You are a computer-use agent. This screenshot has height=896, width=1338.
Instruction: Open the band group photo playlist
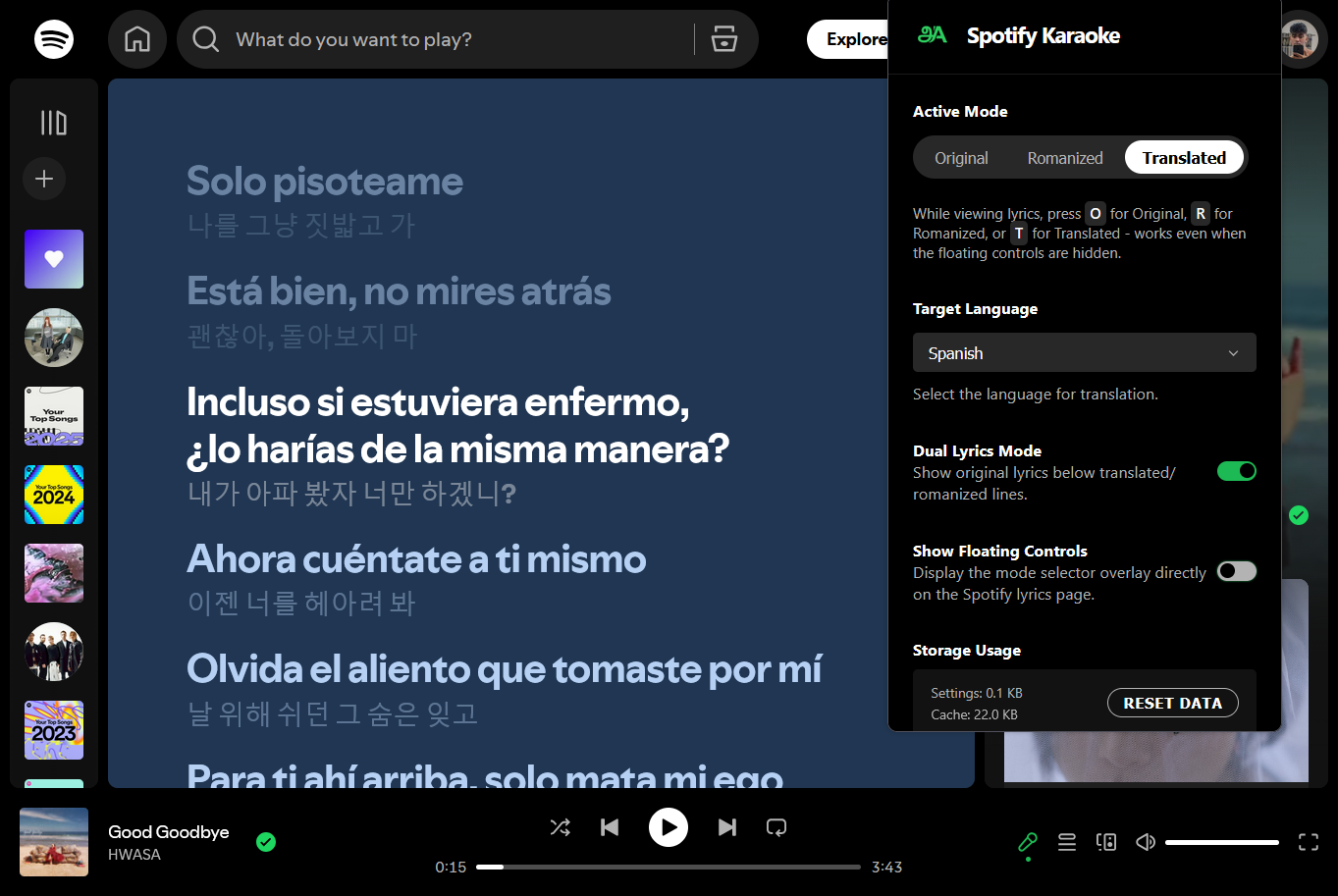click(54, 652)
